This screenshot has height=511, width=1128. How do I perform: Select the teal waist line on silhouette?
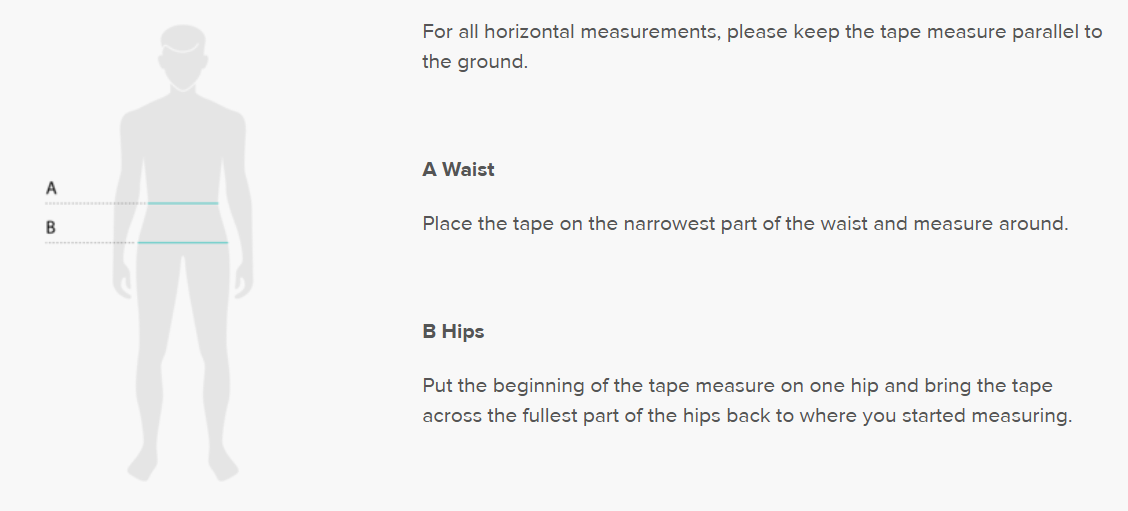183,203
